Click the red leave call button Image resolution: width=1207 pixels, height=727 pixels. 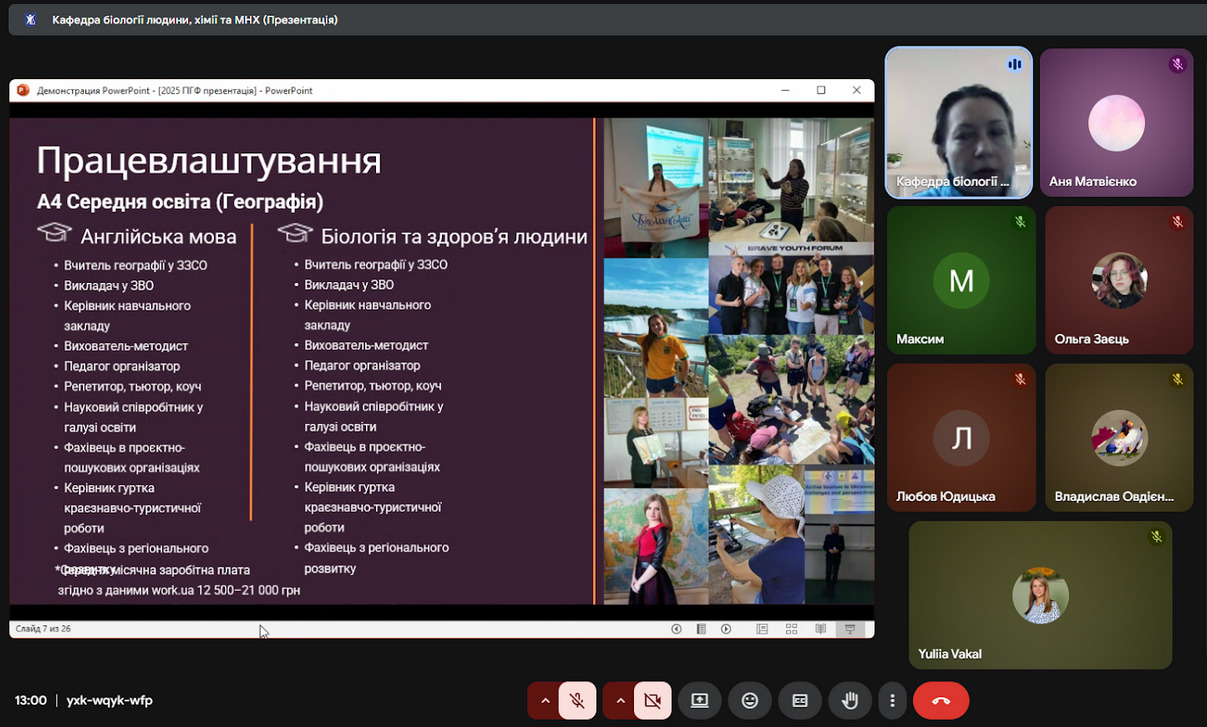[940, 701]
